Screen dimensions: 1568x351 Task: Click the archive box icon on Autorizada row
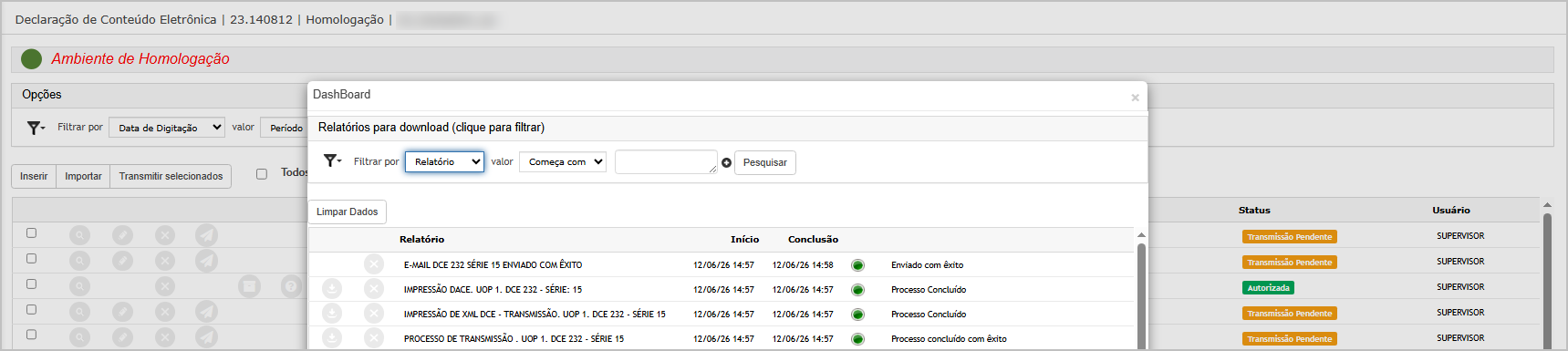point(249,286)
